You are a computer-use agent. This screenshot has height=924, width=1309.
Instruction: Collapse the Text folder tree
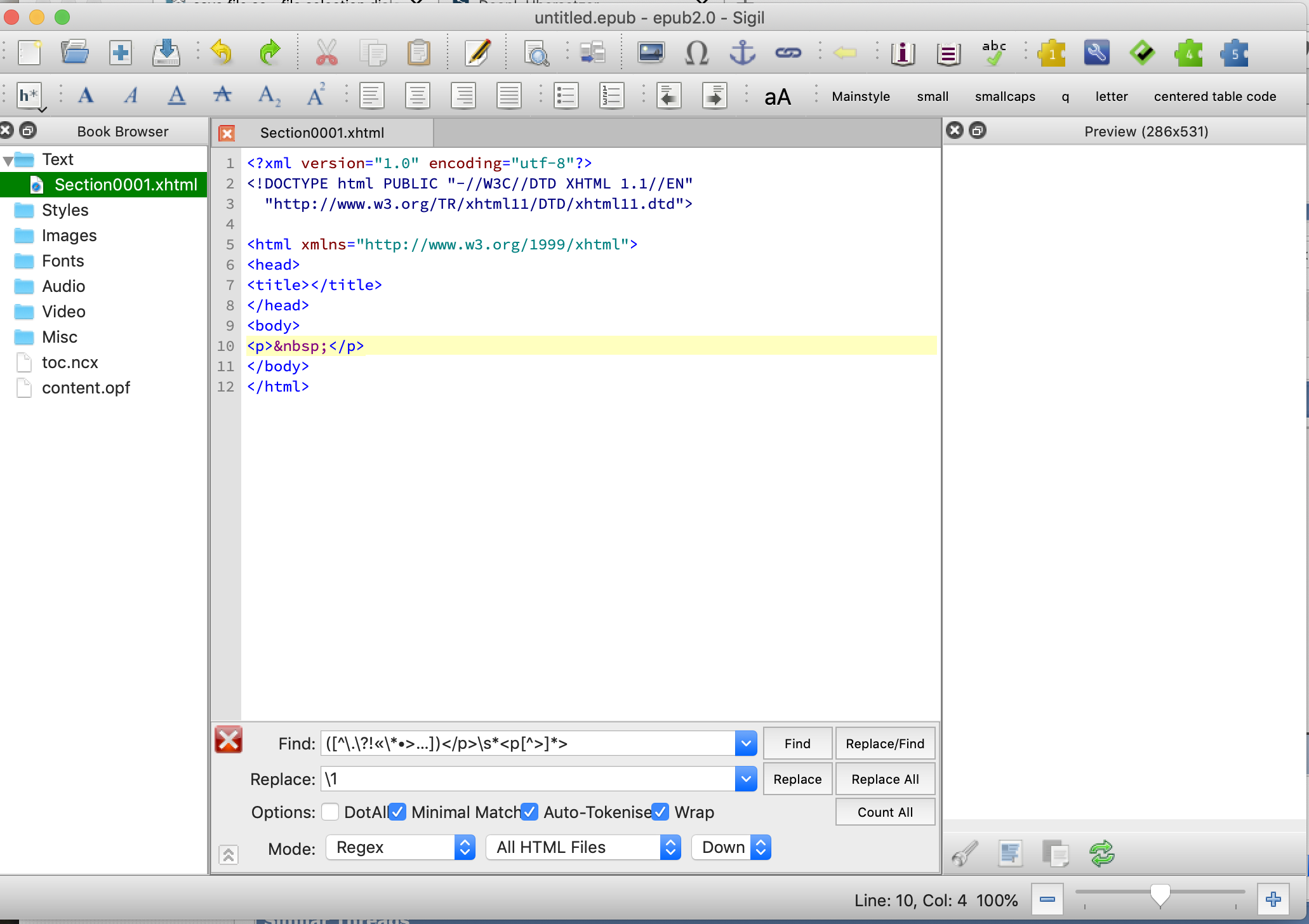pyautogui.click(x=8, y=161)
